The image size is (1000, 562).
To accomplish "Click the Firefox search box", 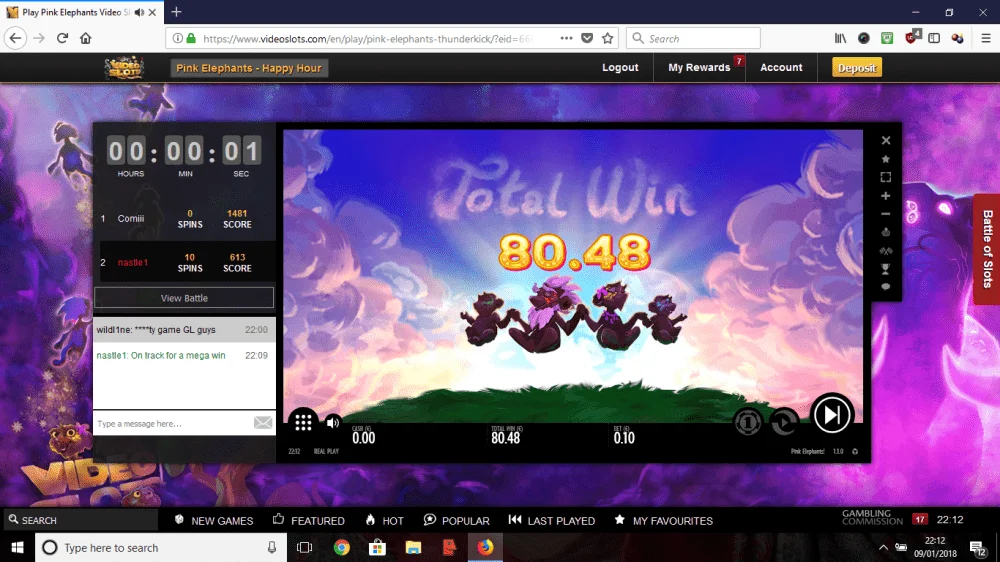I will pyautogui.click(x=693, y=38).
